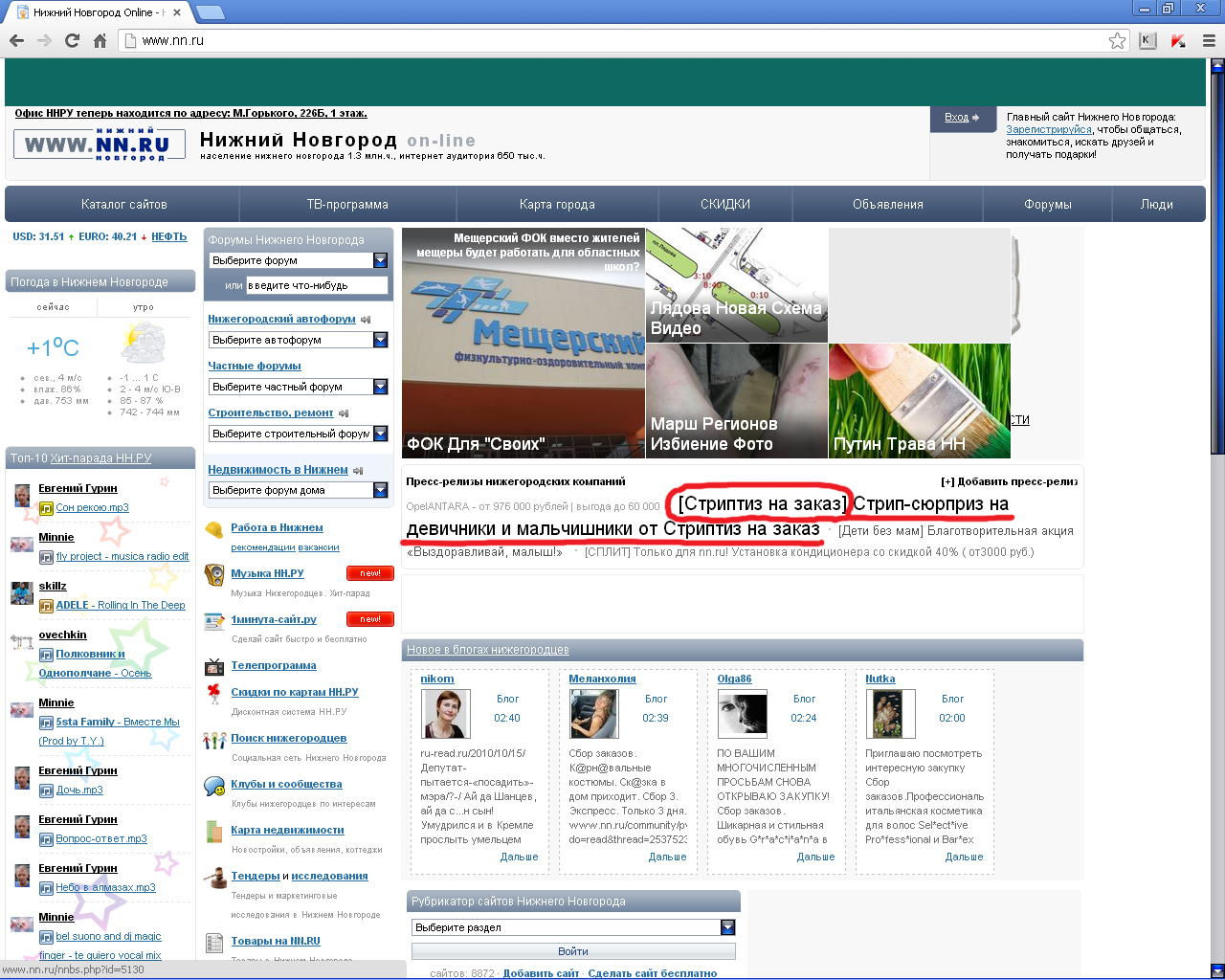1225x980 pixels.
Task: Open the Выберите форум dropdown
Action: (x=298, y=260)
